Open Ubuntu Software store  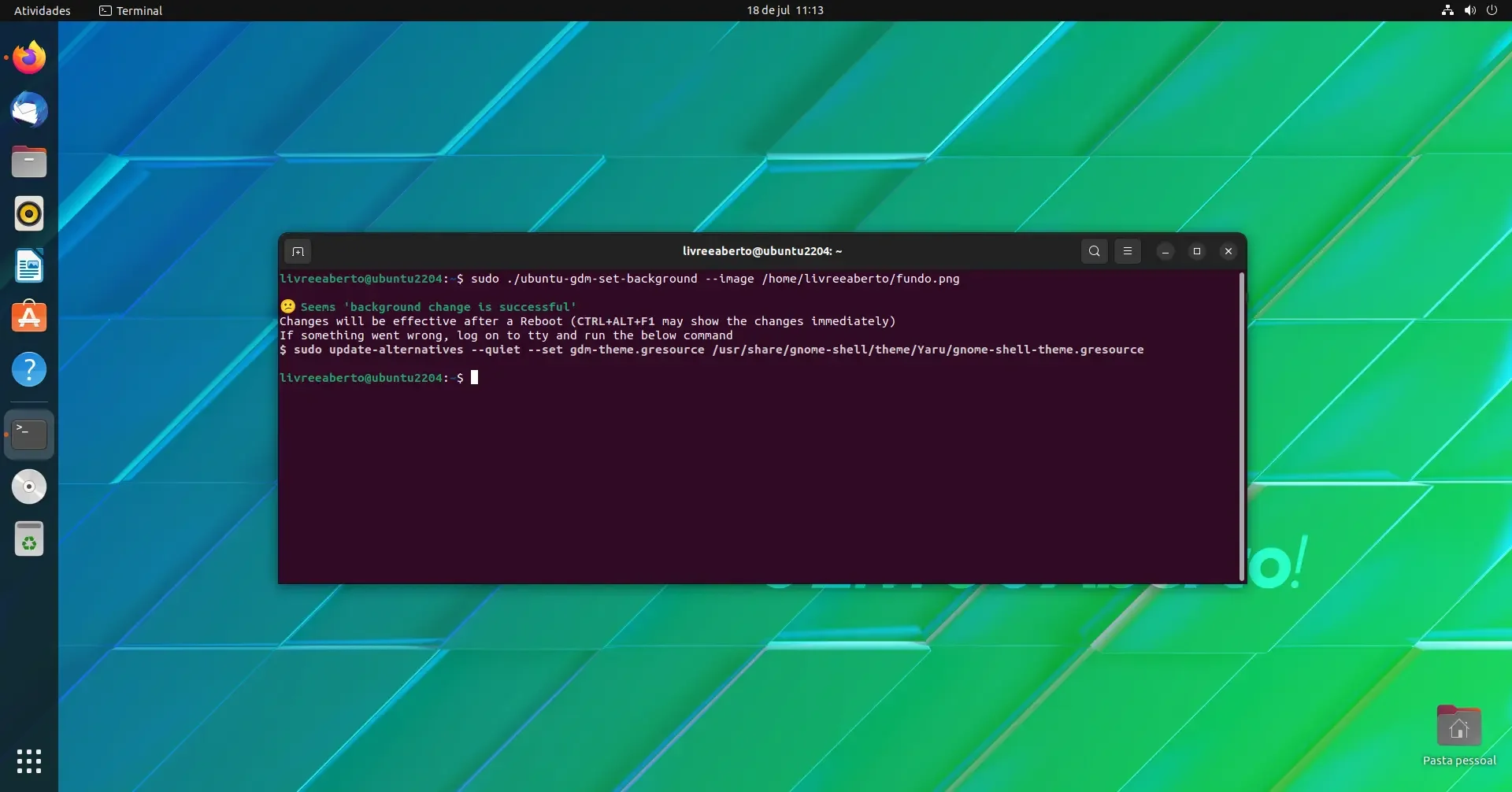coord(29,316)
